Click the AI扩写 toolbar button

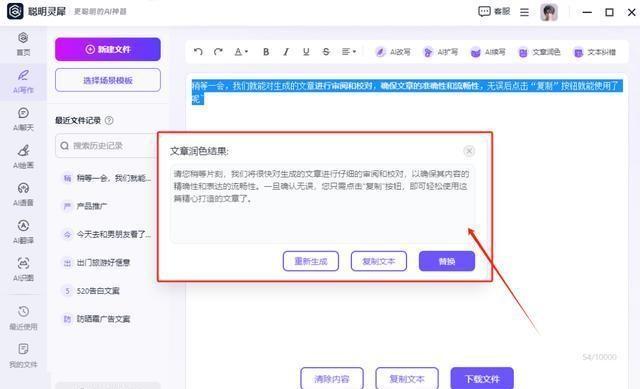[x=440, y=52]
